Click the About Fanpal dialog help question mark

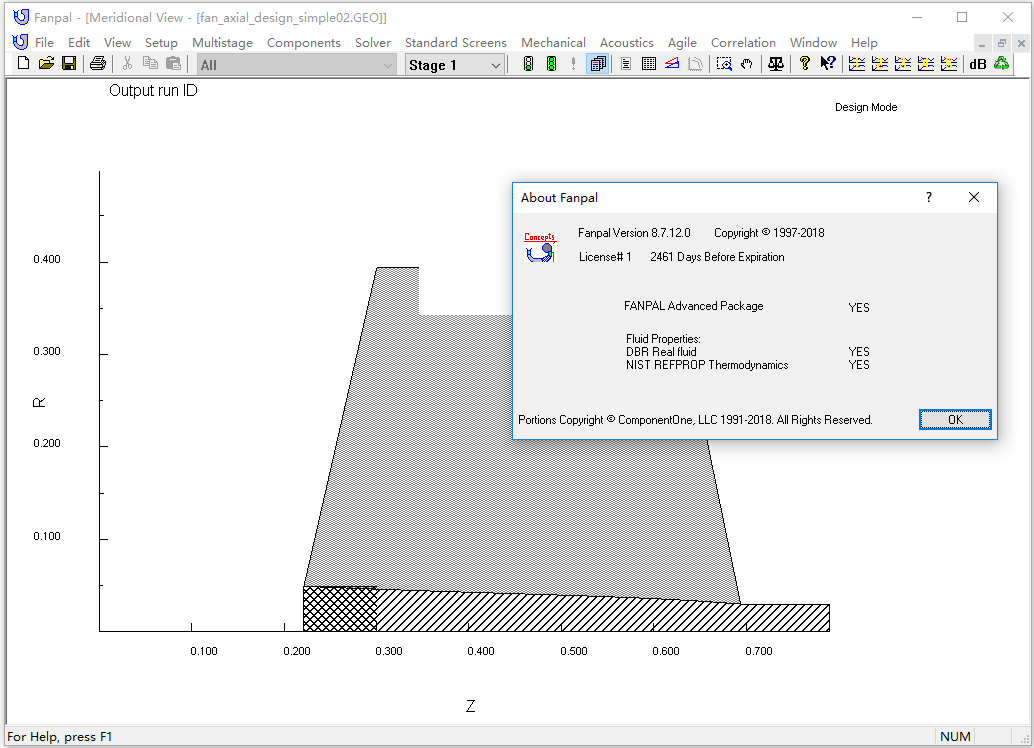click(x=928, y=197)
